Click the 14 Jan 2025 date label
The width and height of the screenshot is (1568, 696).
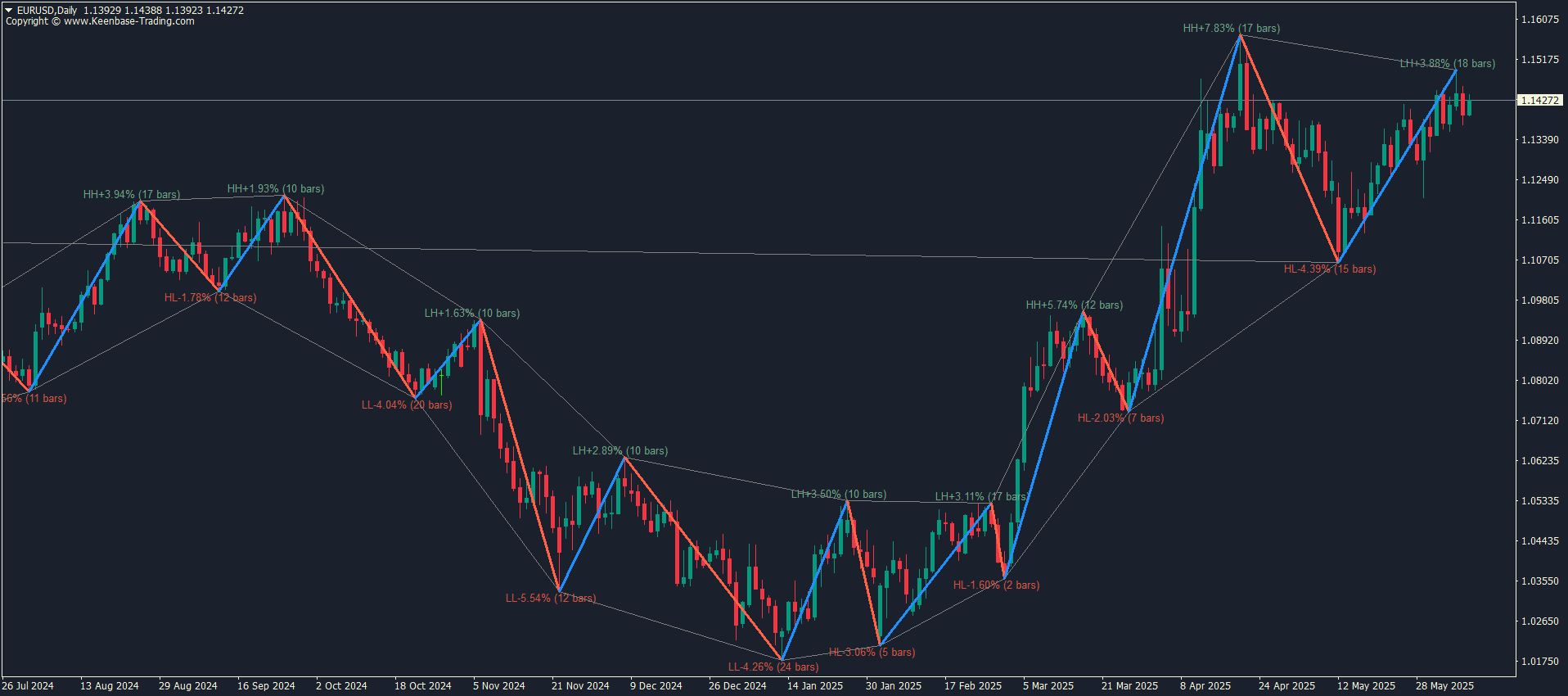coord(815,686)
